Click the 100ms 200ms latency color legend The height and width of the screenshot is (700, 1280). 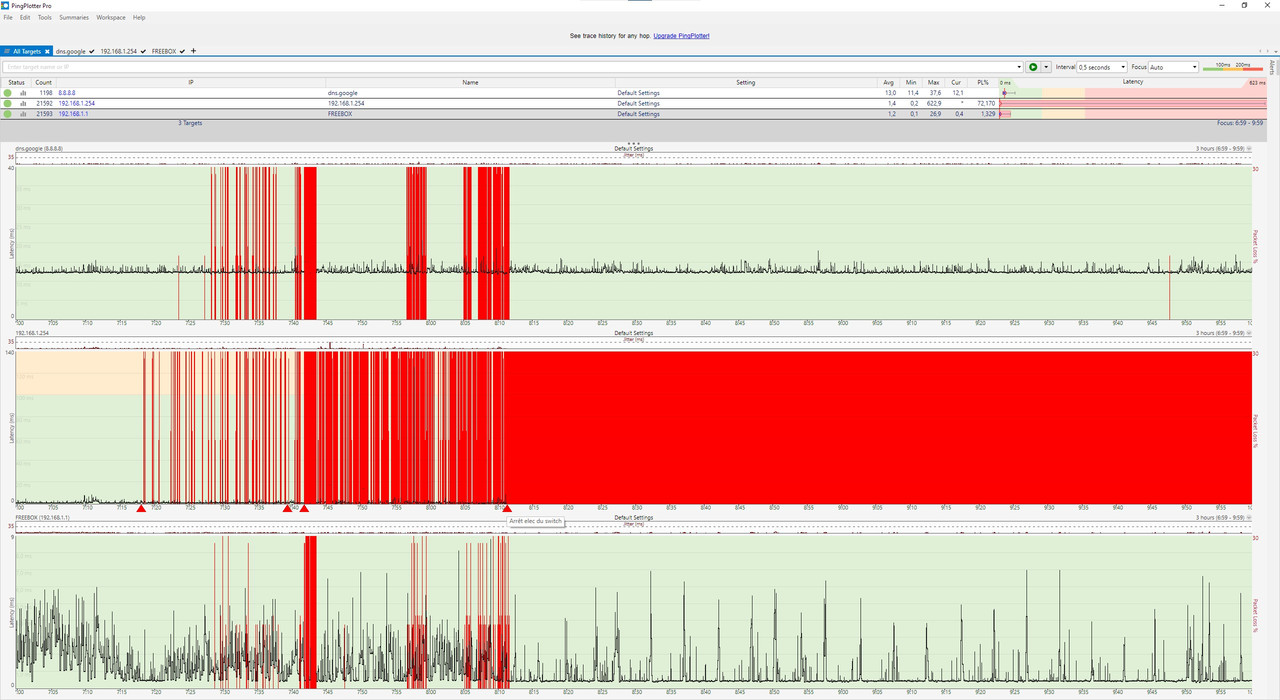point(1232,67)
